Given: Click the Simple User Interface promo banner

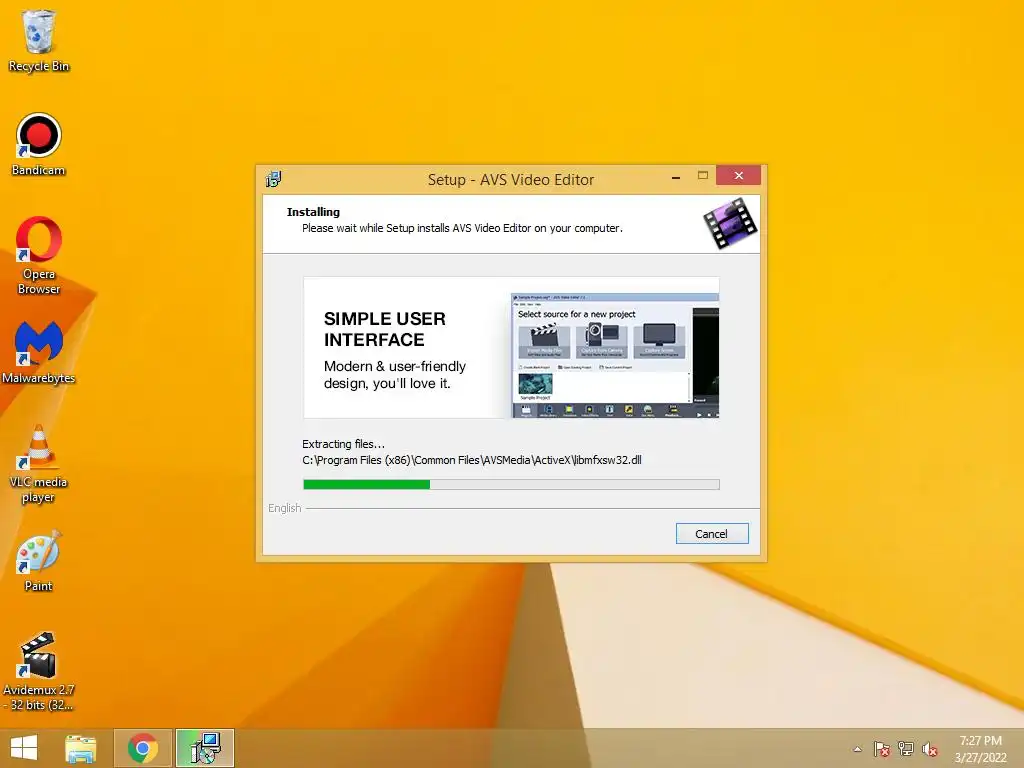Looking at the screenshot, I should coord(511,347).
